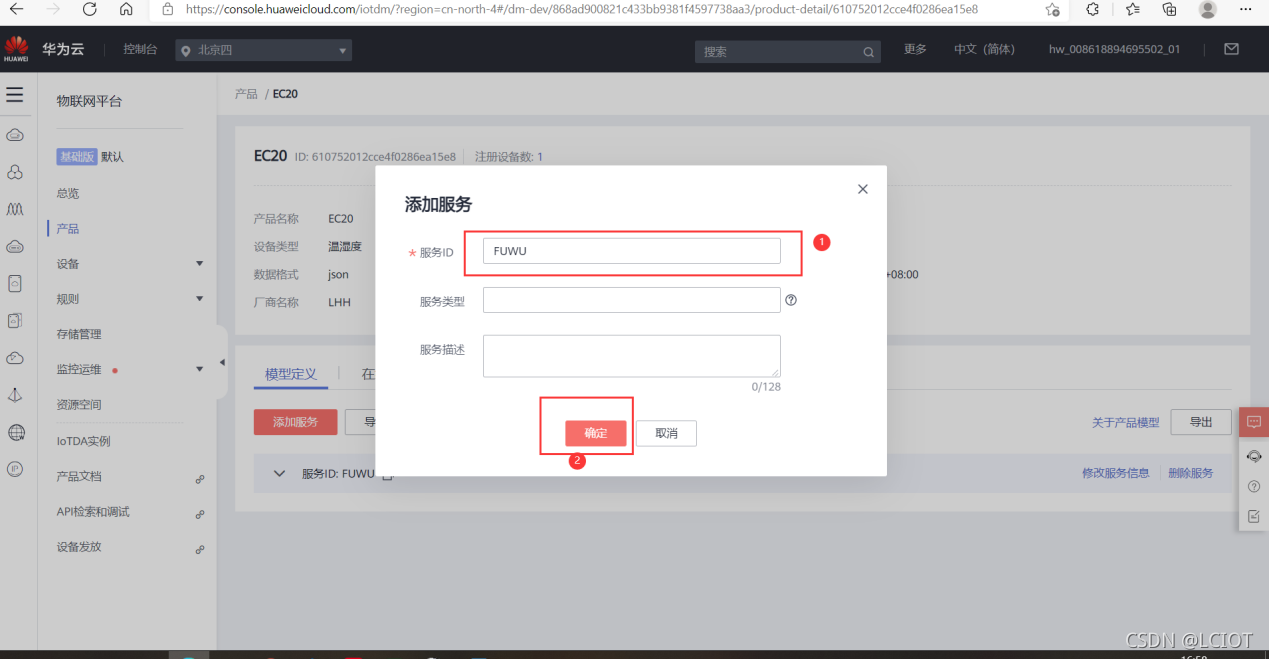Screen dimensions: 1269x659
Task: Click link icon next to 产品文档
Action: pyautogui.click(x=200, y=479)
